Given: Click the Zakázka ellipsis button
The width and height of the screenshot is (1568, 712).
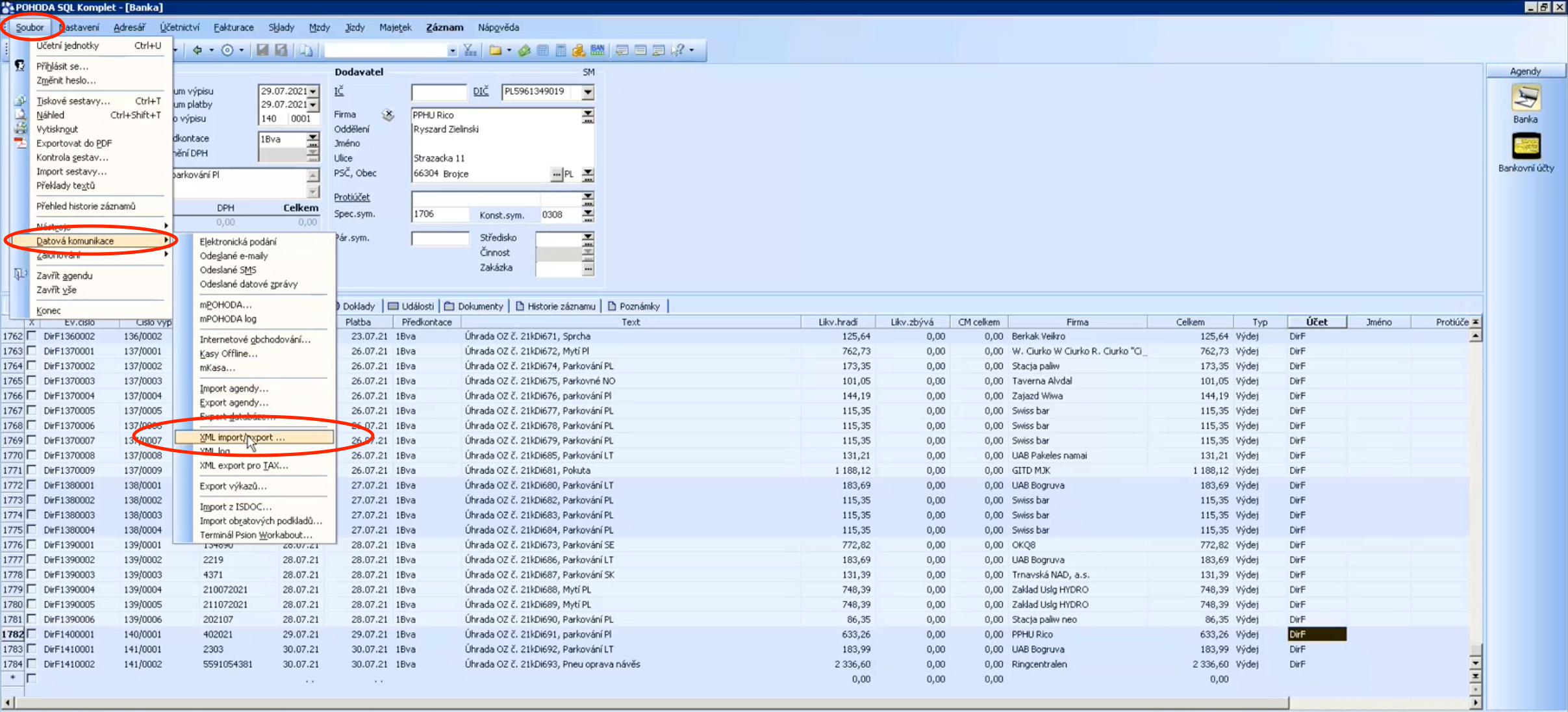Looking at the screenshot, I should pos(588,268).
